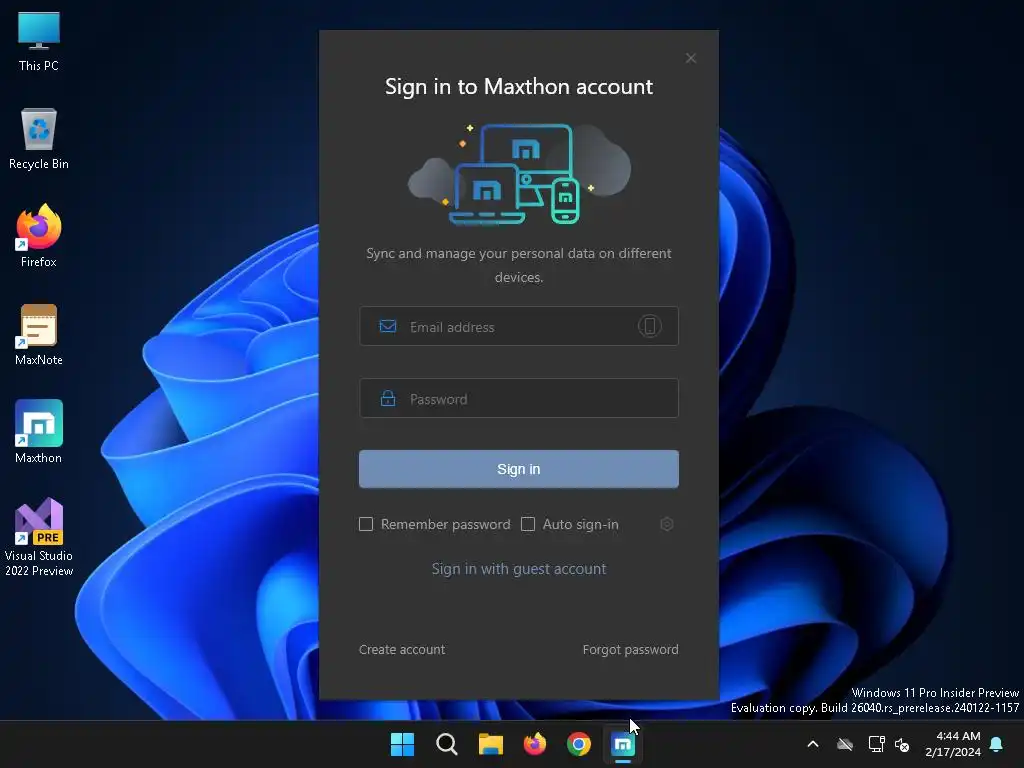Click the lock icon in password field
1024x768 pixels.
(388, 398)
